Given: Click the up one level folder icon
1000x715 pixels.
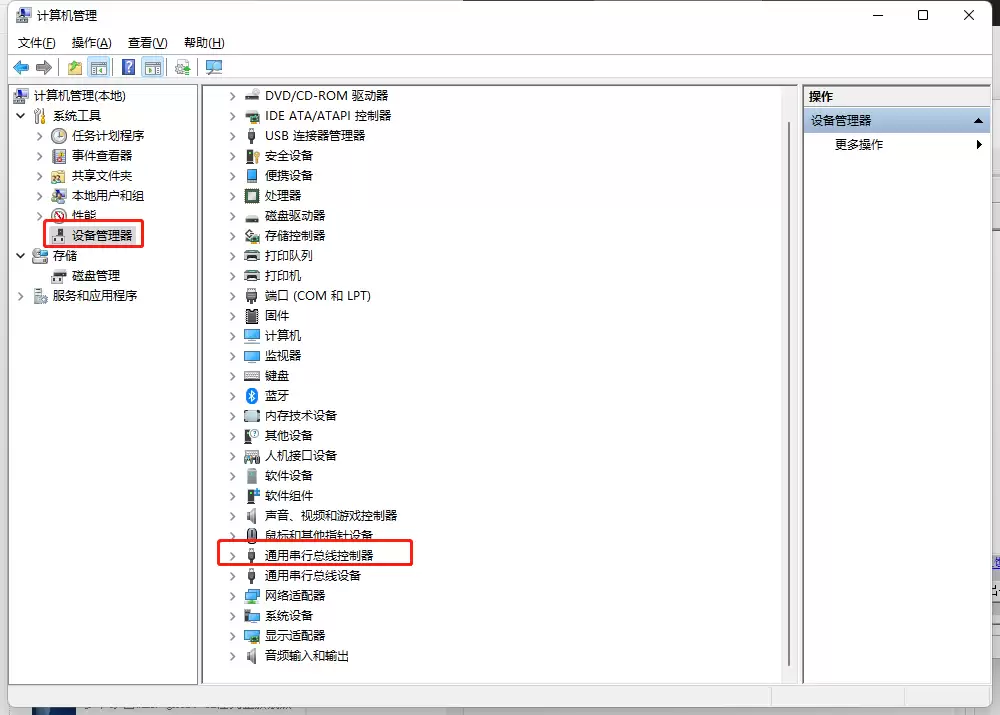Looking at the screenshot, I should (x=75, y=67).
